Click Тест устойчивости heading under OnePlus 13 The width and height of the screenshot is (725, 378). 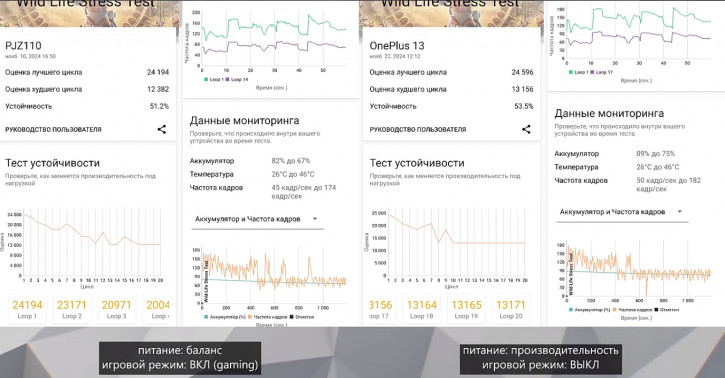pos(417,163)
